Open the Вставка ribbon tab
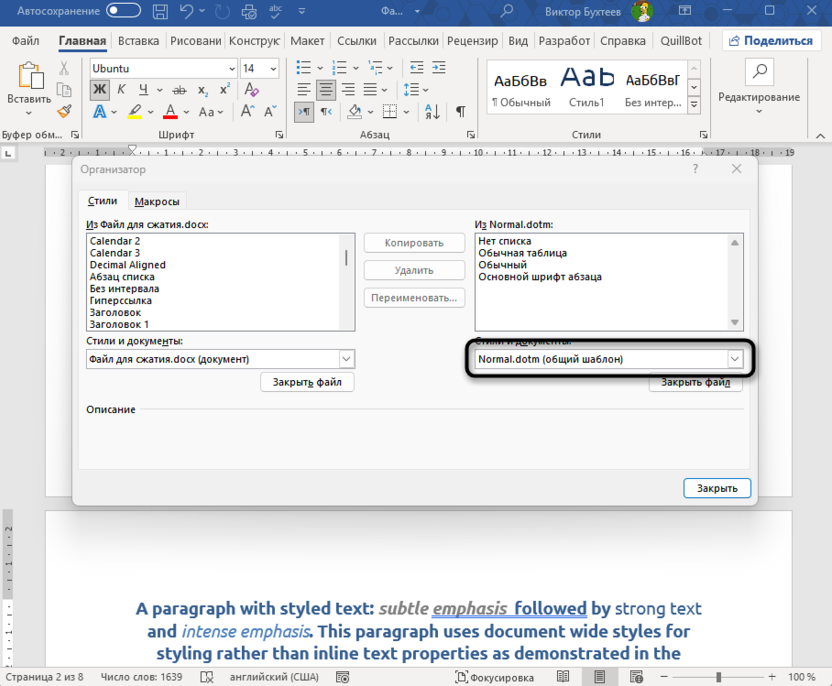Screen dimensions: 832x686 click(138, 41)
